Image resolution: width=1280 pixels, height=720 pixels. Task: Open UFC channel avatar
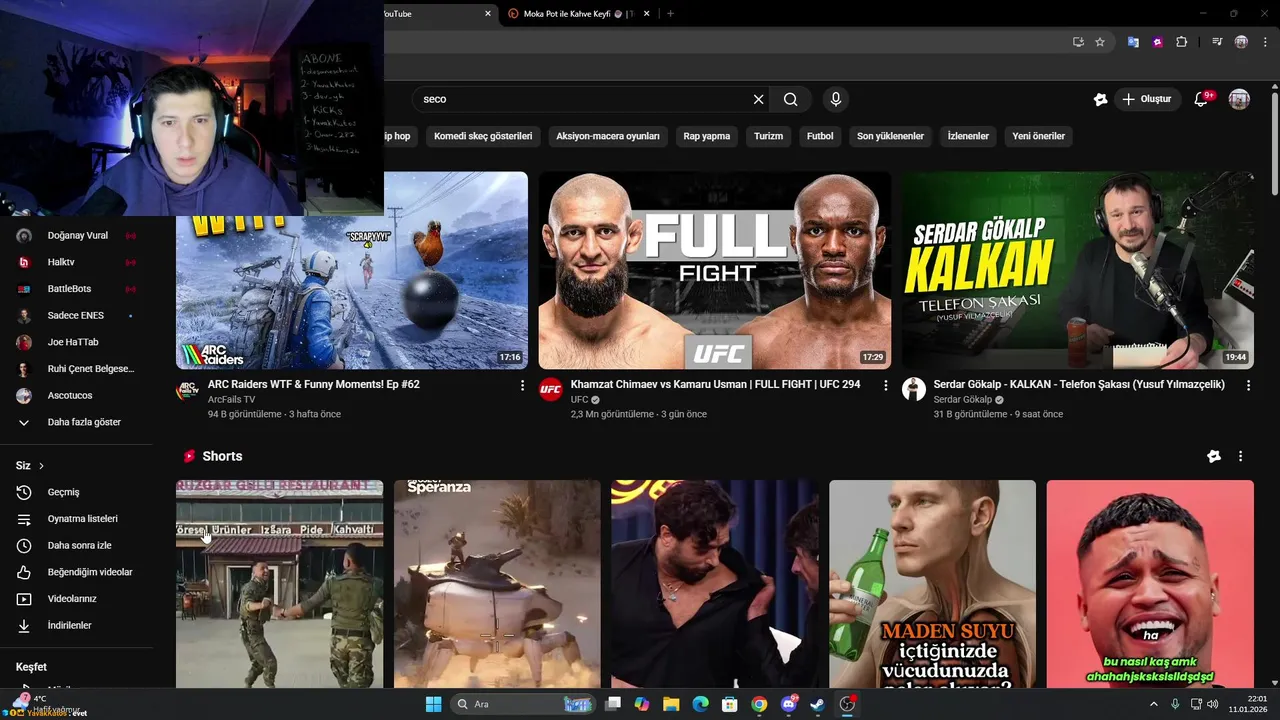[x=551, y=390]
